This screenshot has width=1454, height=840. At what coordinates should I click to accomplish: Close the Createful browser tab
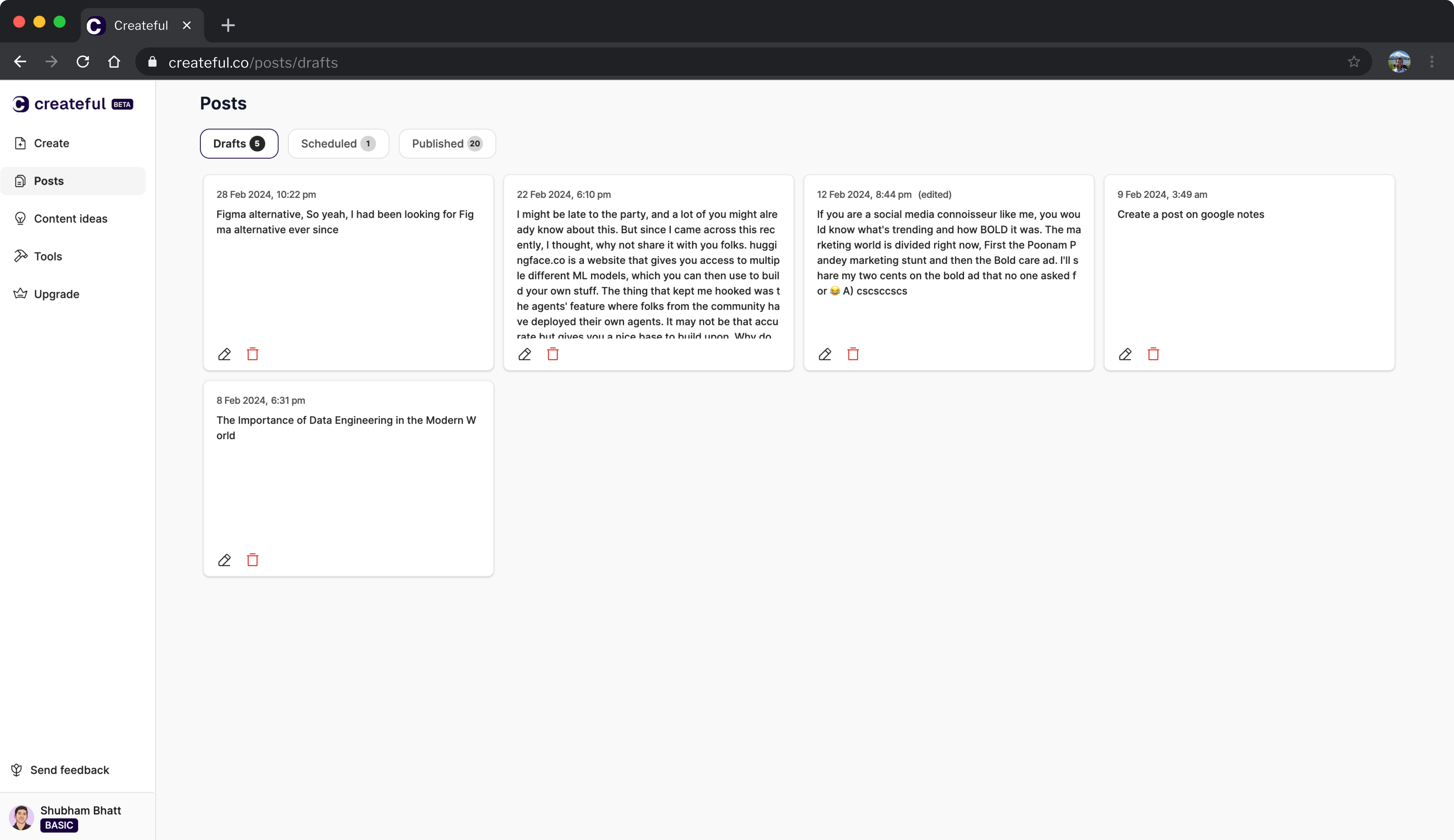pyautogui.click(x=186, y=25)
